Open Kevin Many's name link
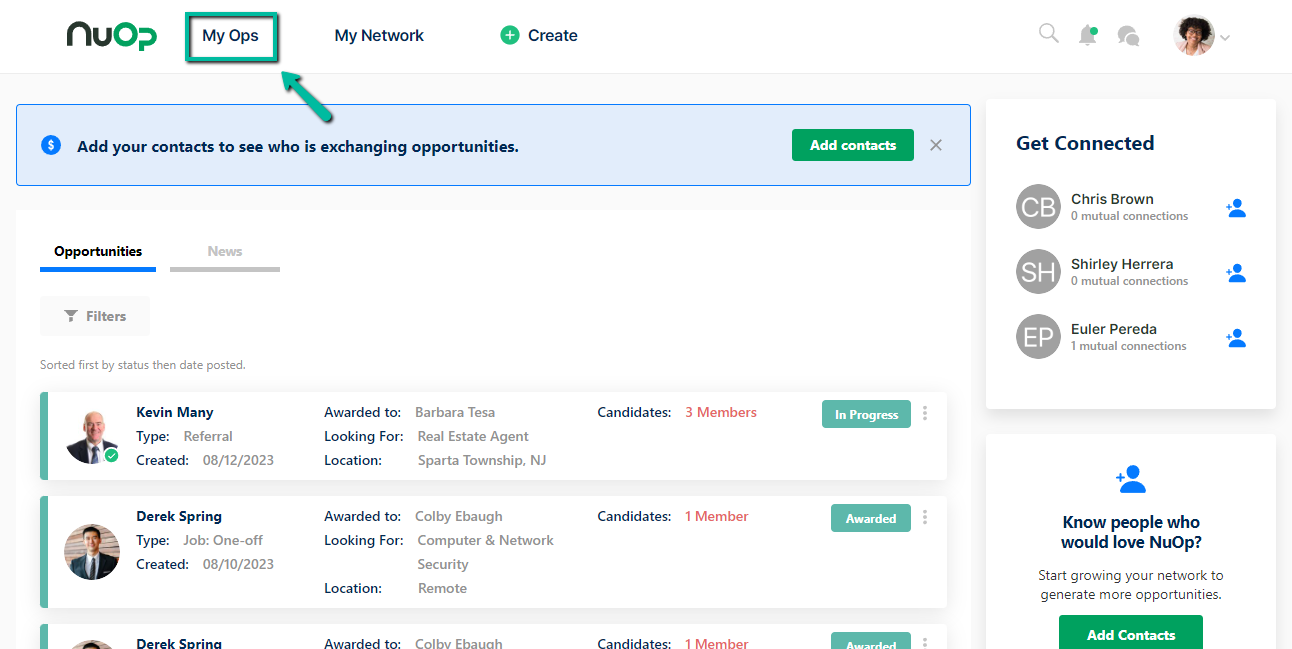Viewport: 1292px width, 649px height. pos(175,412)
